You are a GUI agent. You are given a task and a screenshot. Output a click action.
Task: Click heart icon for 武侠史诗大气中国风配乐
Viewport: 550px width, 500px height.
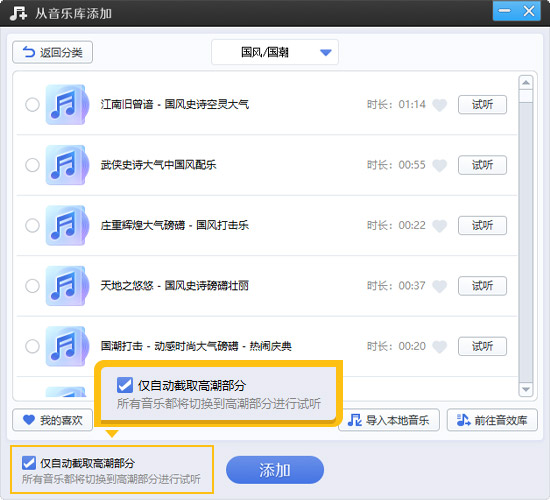click(440, 165)
